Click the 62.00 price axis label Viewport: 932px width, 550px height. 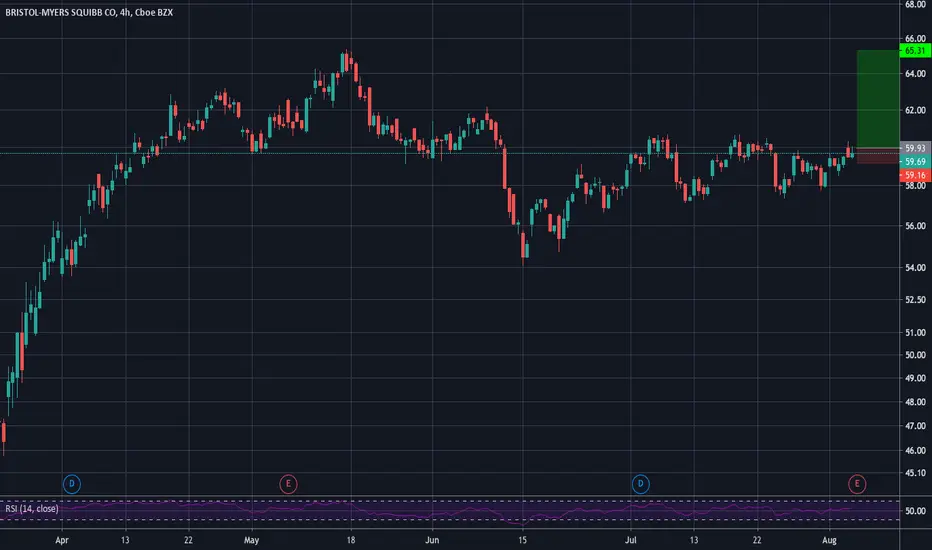915,110
